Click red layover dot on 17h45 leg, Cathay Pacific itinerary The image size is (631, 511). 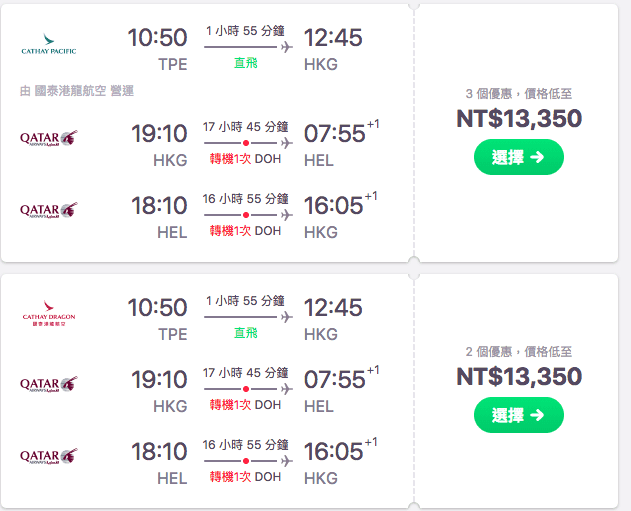(245, 142)
